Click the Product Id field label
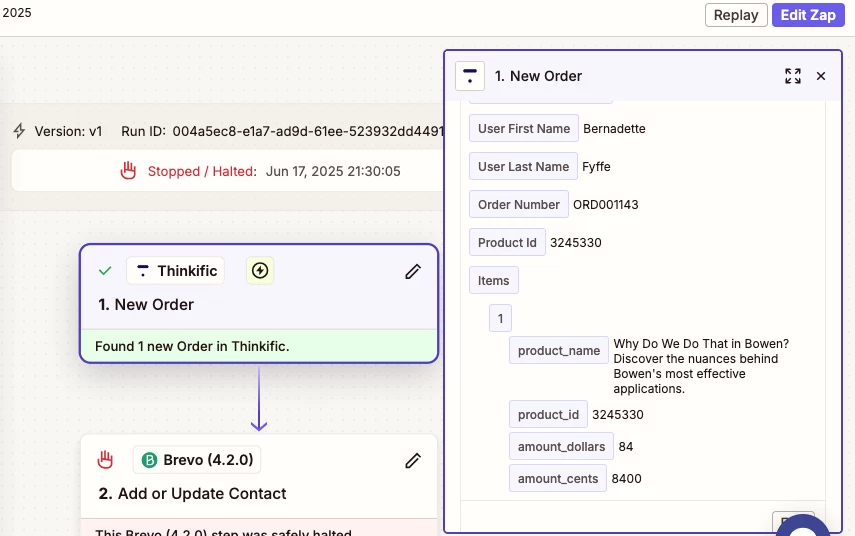Screen dimensions: 855x536 (507, 243)
